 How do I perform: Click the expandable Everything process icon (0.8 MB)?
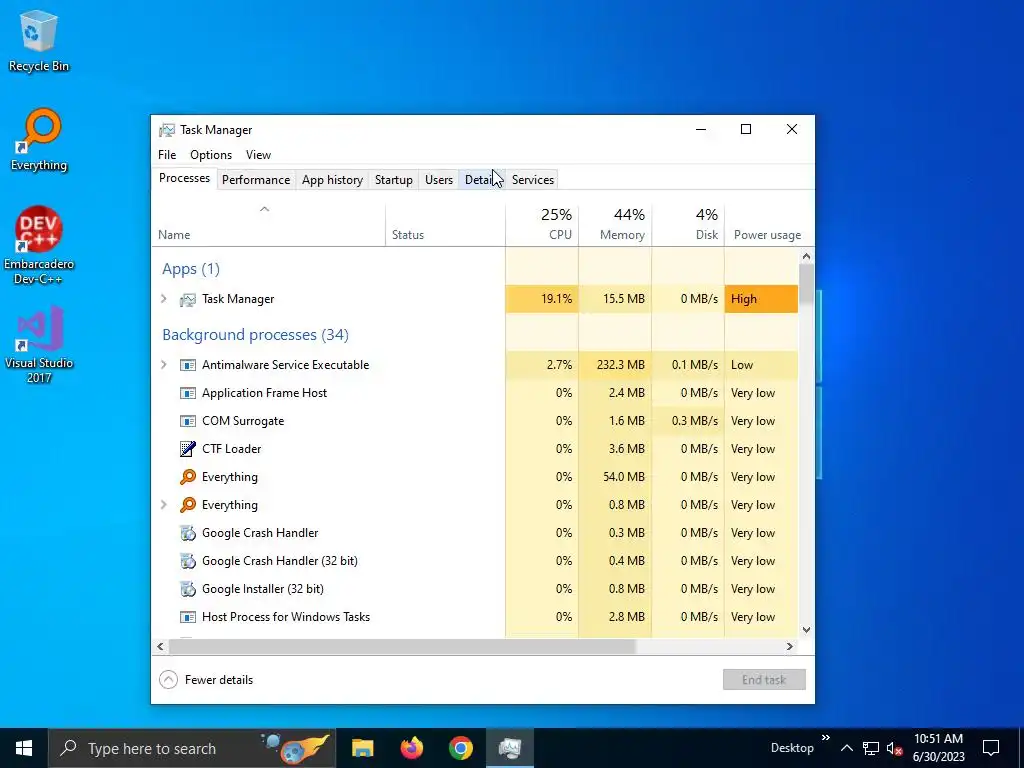pos(187,505)
